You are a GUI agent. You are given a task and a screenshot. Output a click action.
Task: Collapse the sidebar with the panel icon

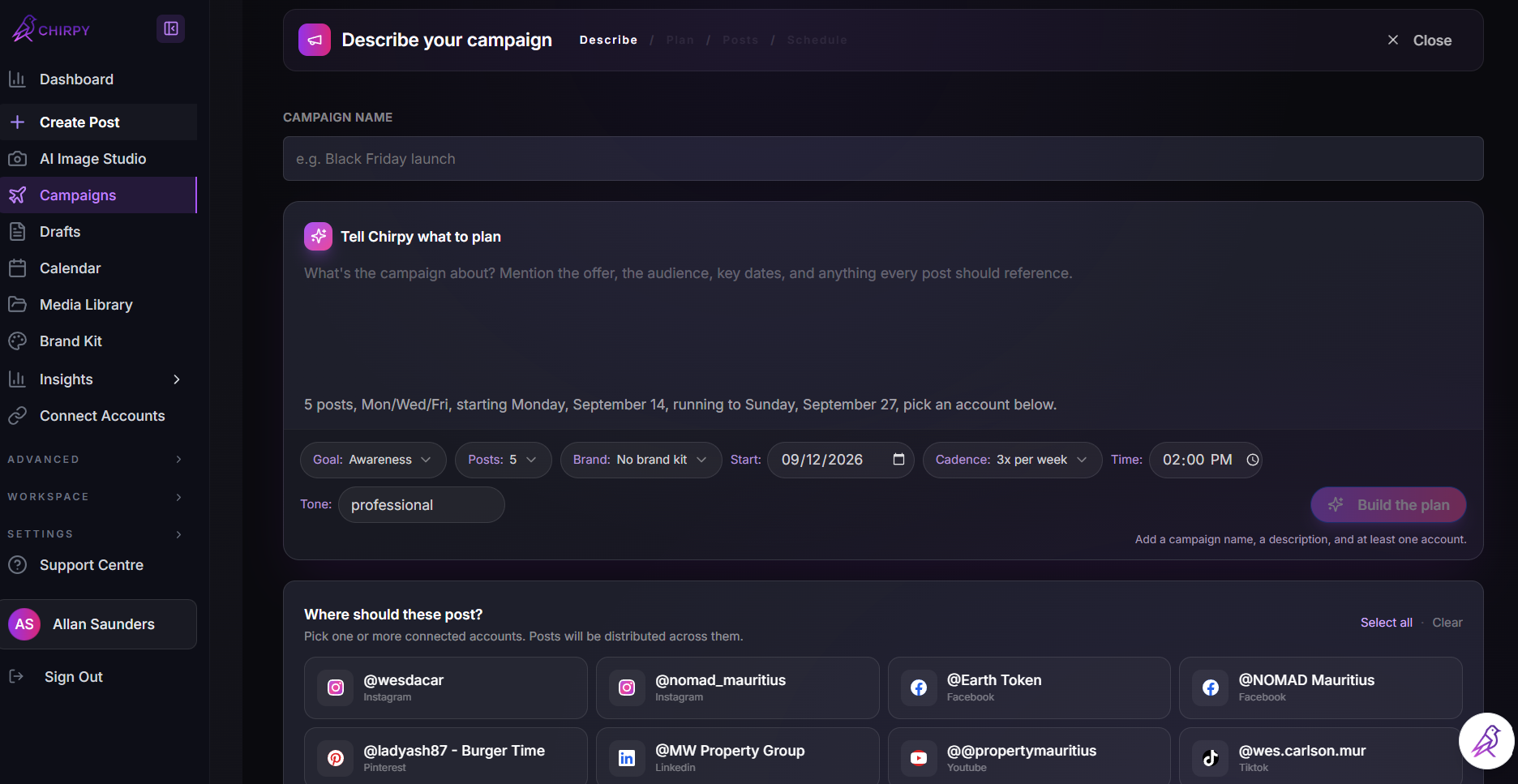pyautogui.click(x=170, y=29)
